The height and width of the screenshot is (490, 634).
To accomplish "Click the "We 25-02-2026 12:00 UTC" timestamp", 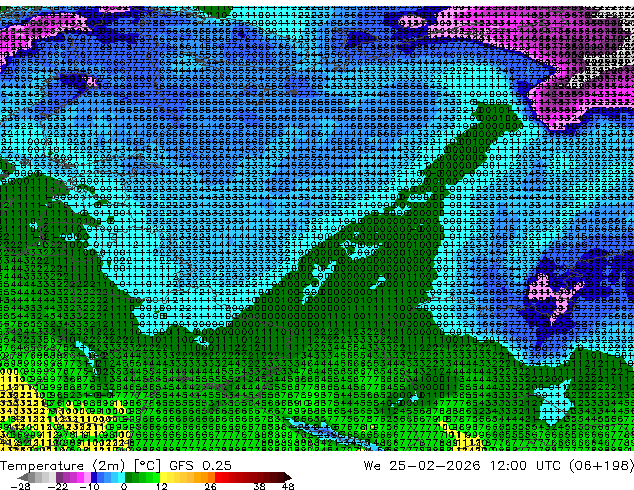I will (463, 465).
